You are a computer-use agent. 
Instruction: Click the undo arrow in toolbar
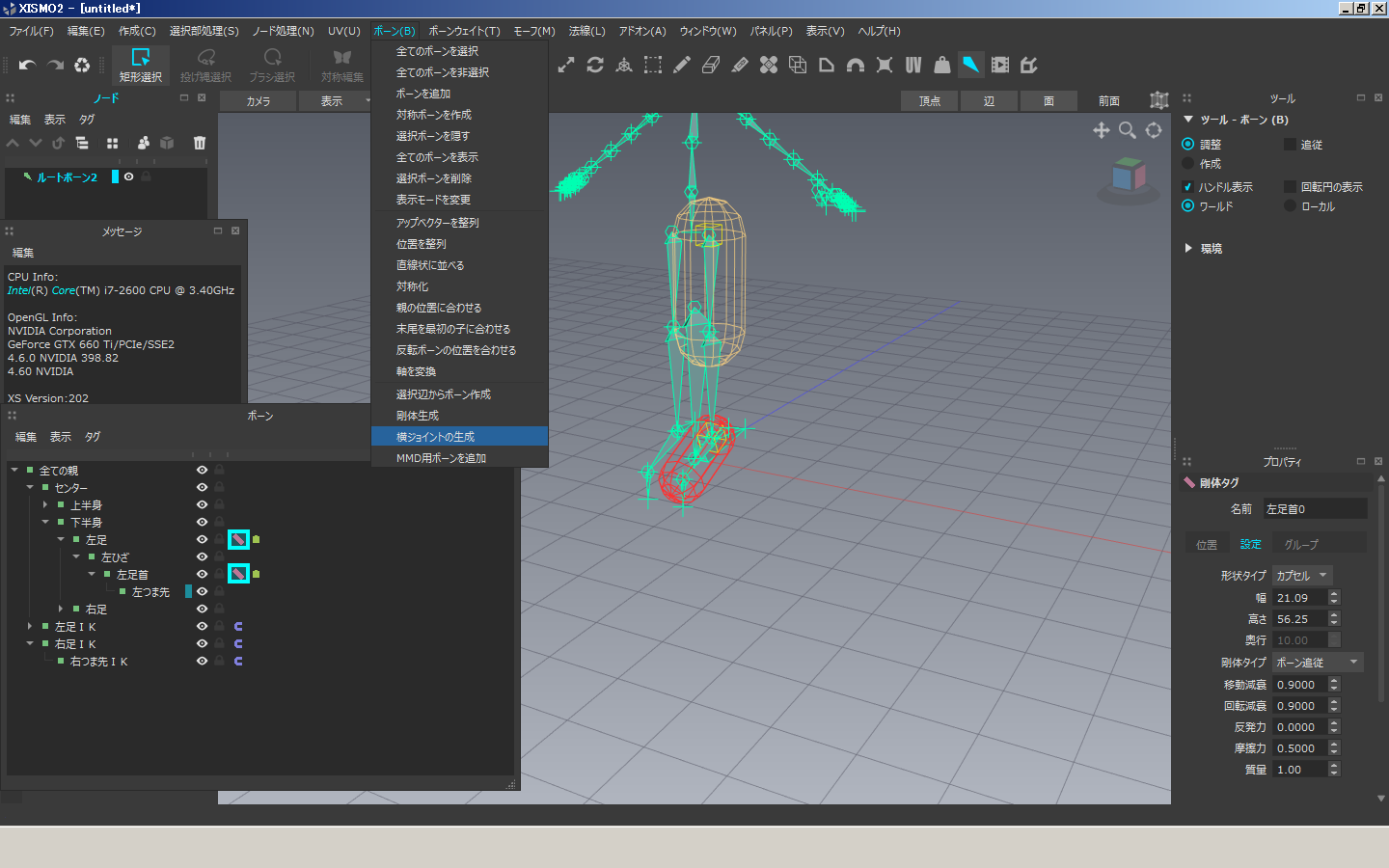click(27, 66)
